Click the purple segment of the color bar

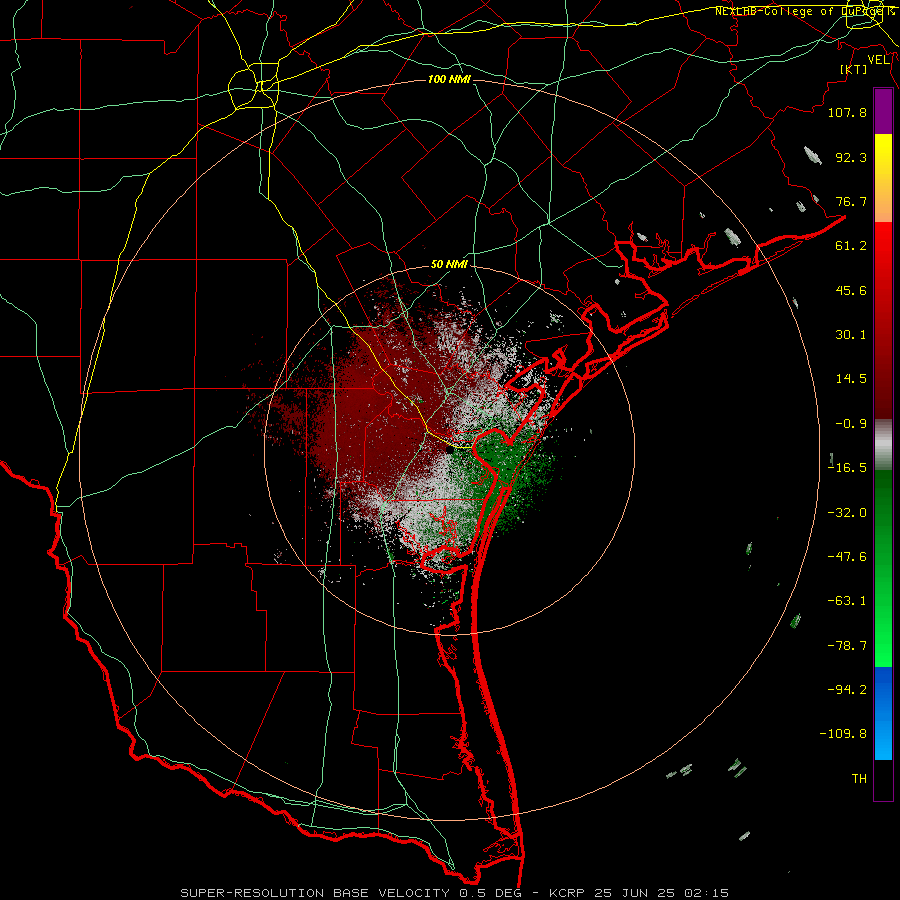click(x=883, y=112)
